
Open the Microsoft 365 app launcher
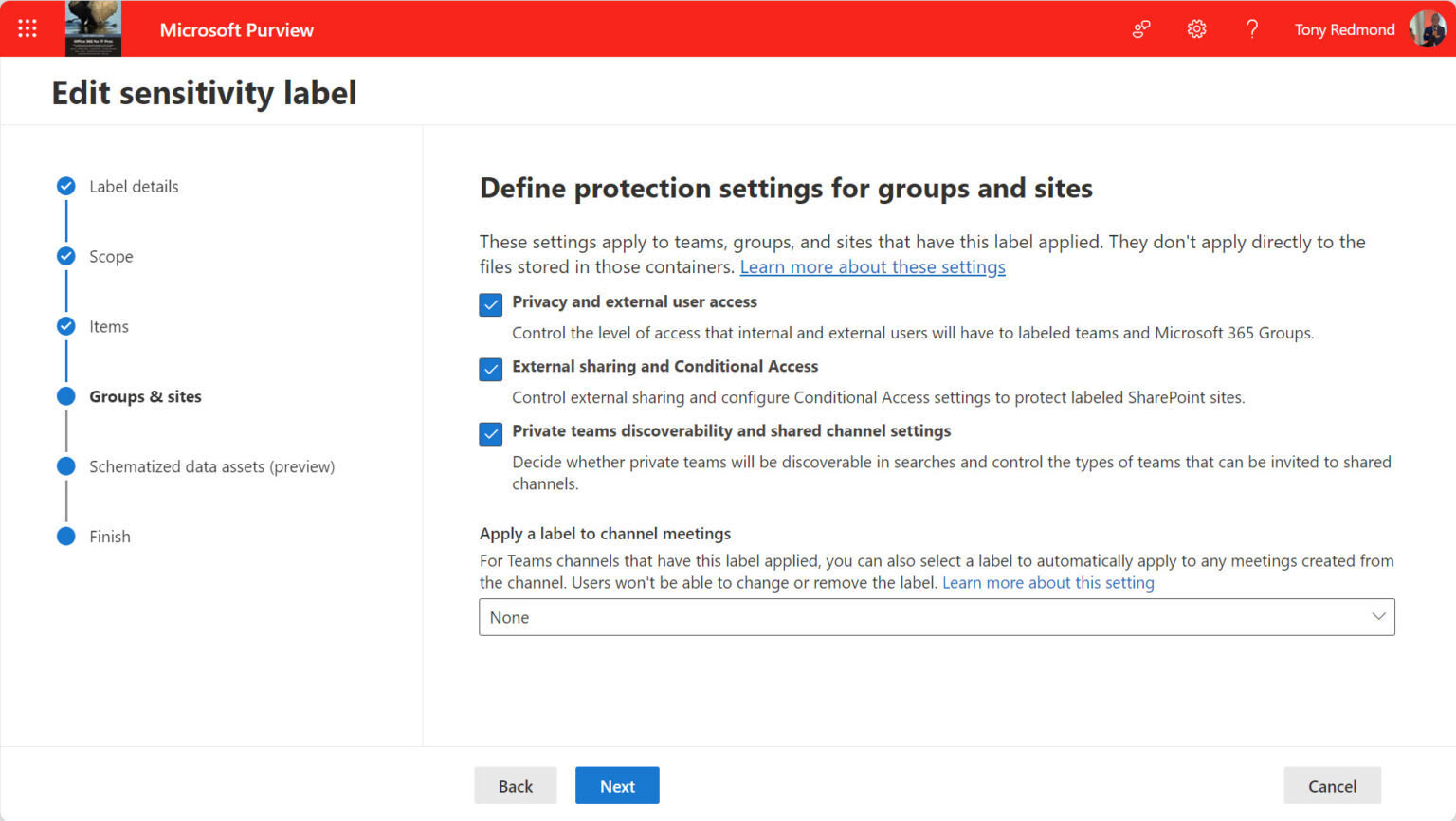tap(27, 28)
